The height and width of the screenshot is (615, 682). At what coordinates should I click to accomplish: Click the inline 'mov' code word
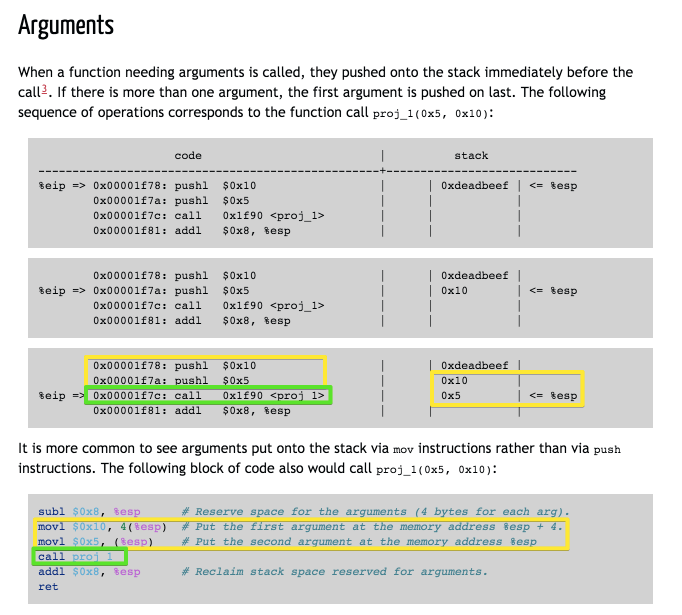coord(403,450)
